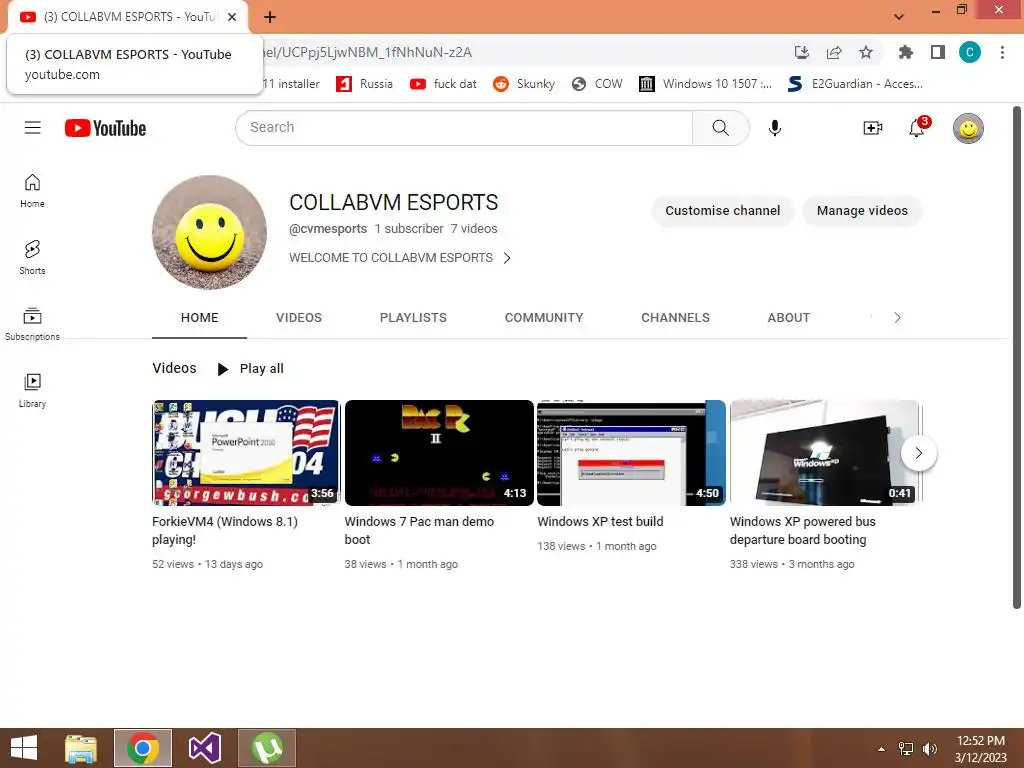This screenshot has width=1024, height=768.
Task: Expand channel description chevron
Action: 507,258
